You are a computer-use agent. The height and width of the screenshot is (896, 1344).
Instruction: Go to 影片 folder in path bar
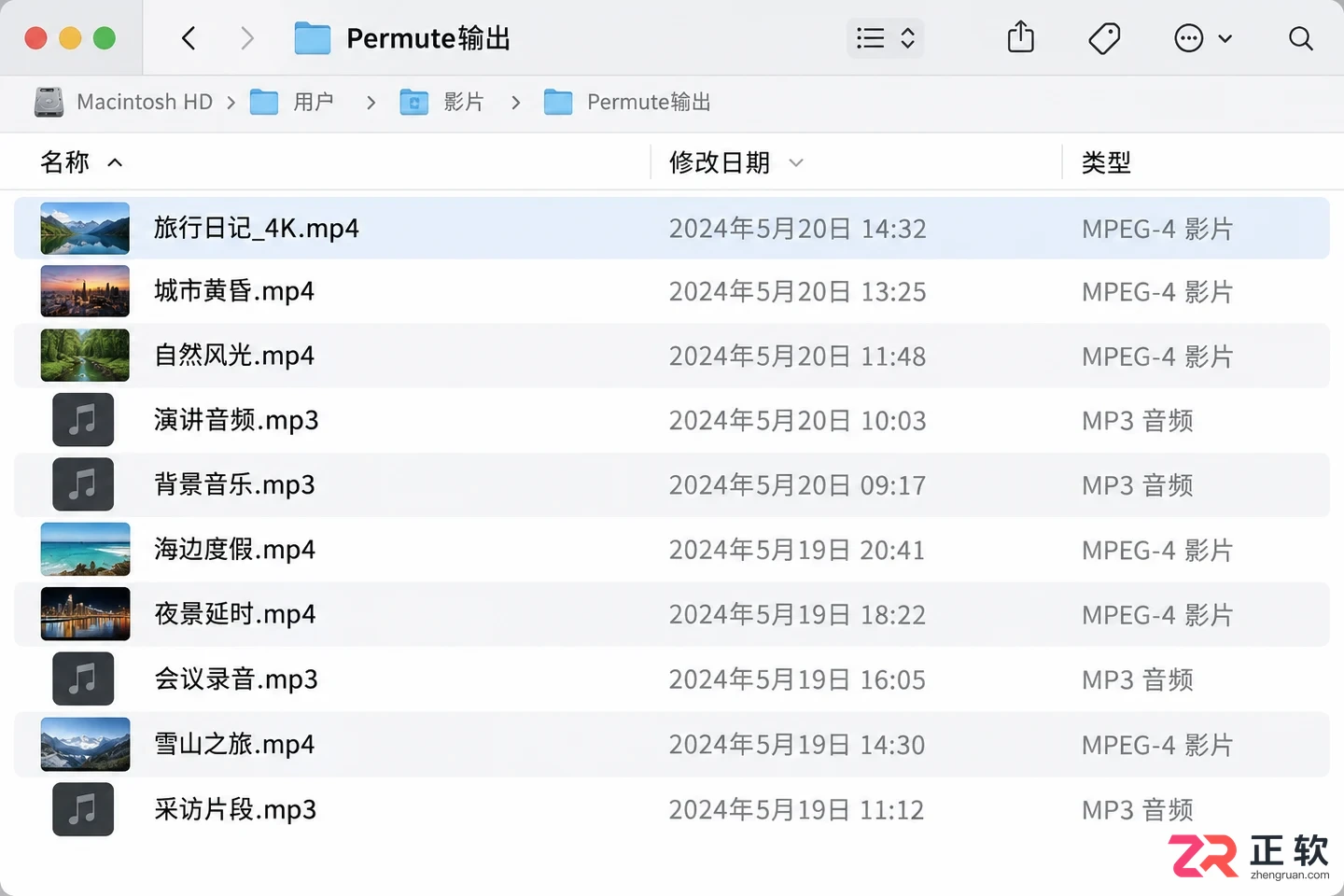point(441,102)
